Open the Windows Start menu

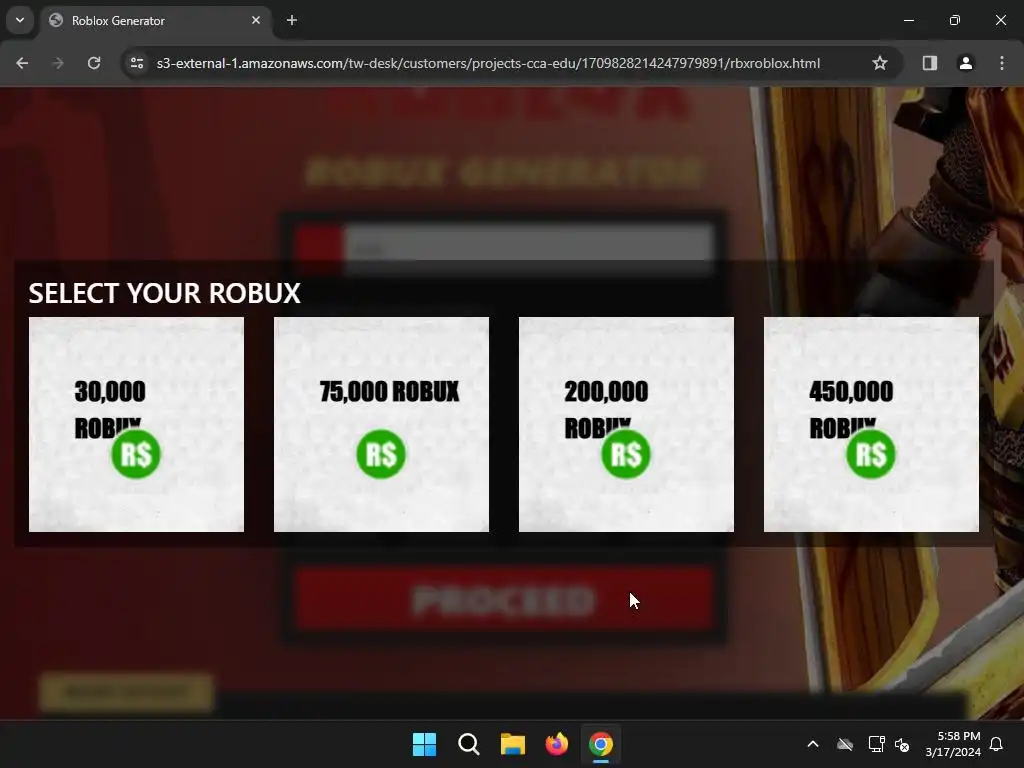(x=424, y=744)
